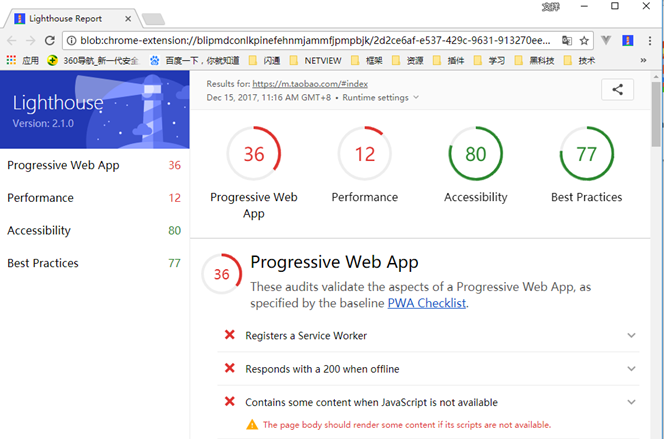Click the V-shaped extension icon in toolbar
Image resolution: width=664 pixels, height=439 pixels.
point(606,41)
